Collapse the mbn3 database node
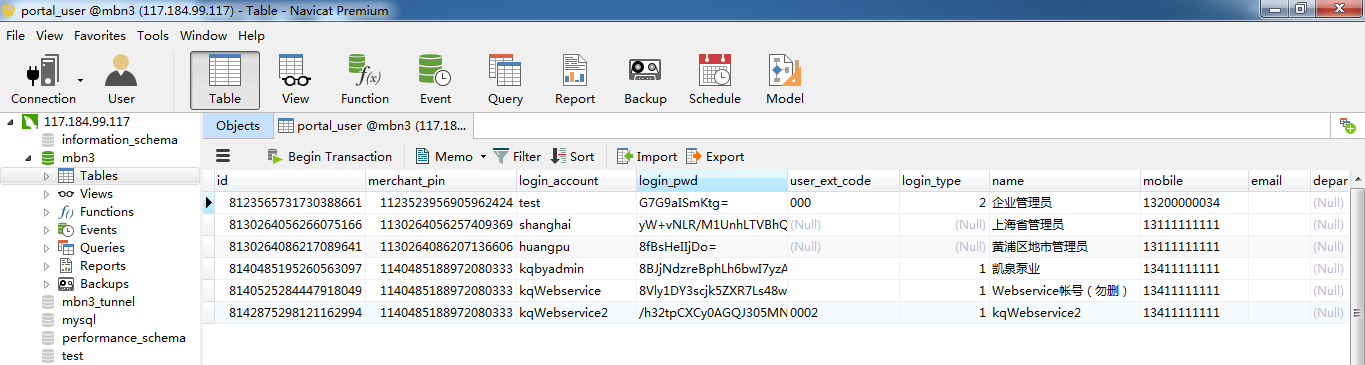1365x365 pixels. tap(28, 158)
